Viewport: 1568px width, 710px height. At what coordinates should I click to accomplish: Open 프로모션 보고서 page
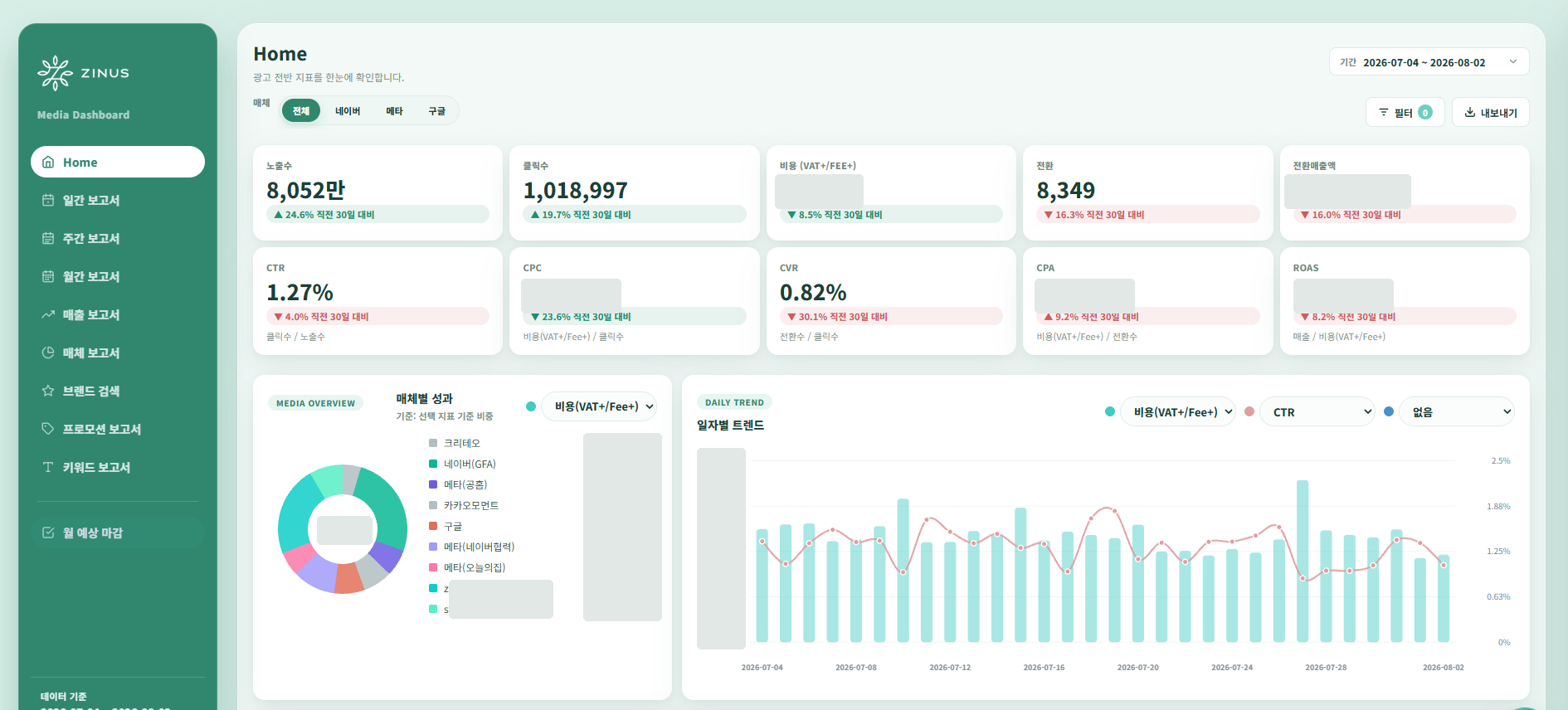pos(118,430)
